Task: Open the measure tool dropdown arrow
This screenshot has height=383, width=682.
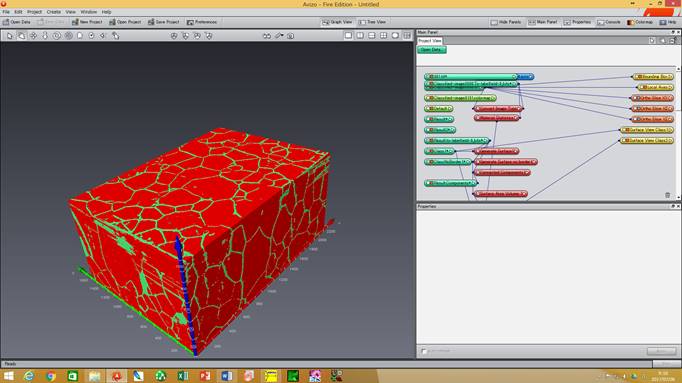Action: pyautogui.click(x=282, y=36)
